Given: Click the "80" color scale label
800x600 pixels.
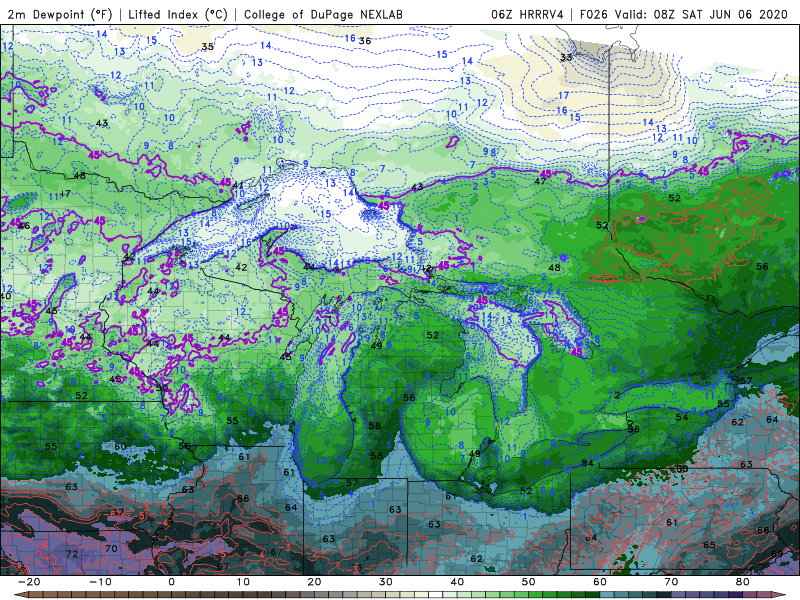Looking at the screenshot, I should pos(743,582).
